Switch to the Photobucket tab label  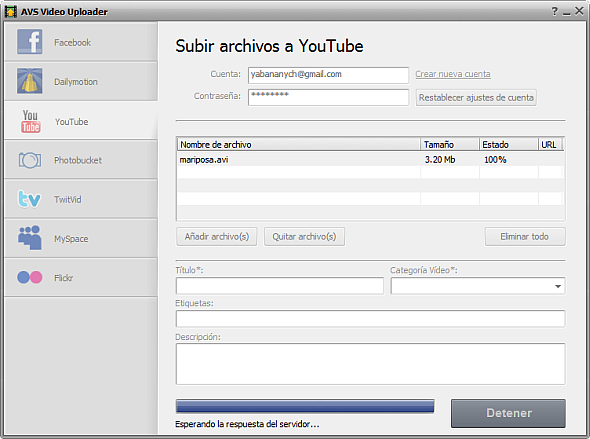pos(78,160)
